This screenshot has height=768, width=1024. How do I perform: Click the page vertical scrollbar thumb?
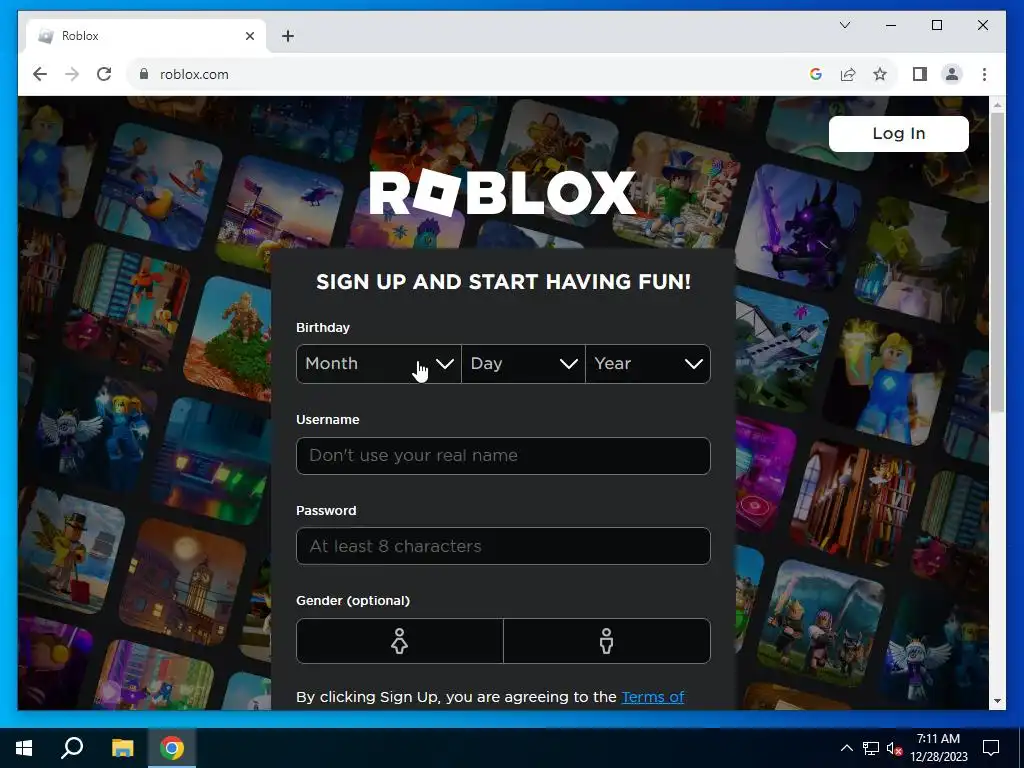tap(997, 261)
